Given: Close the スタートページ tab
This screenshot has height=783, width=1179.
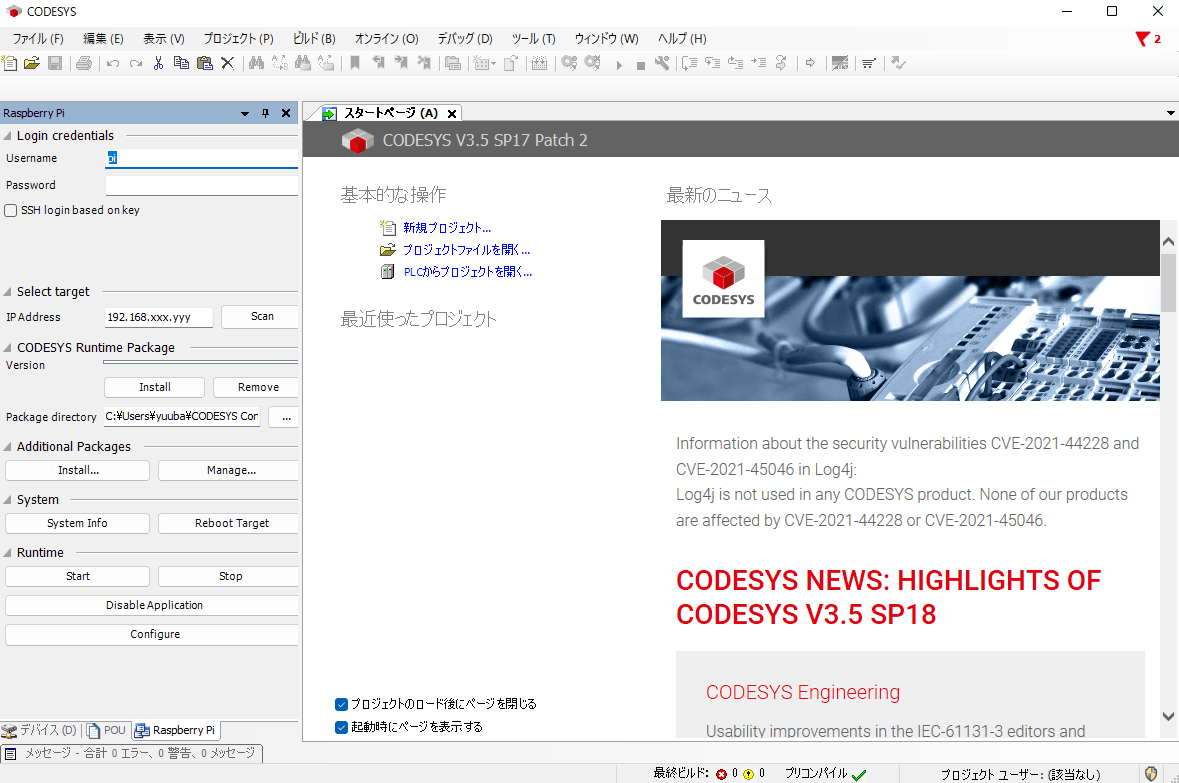Looking at the screenshot, I should [x=452, y=114].
